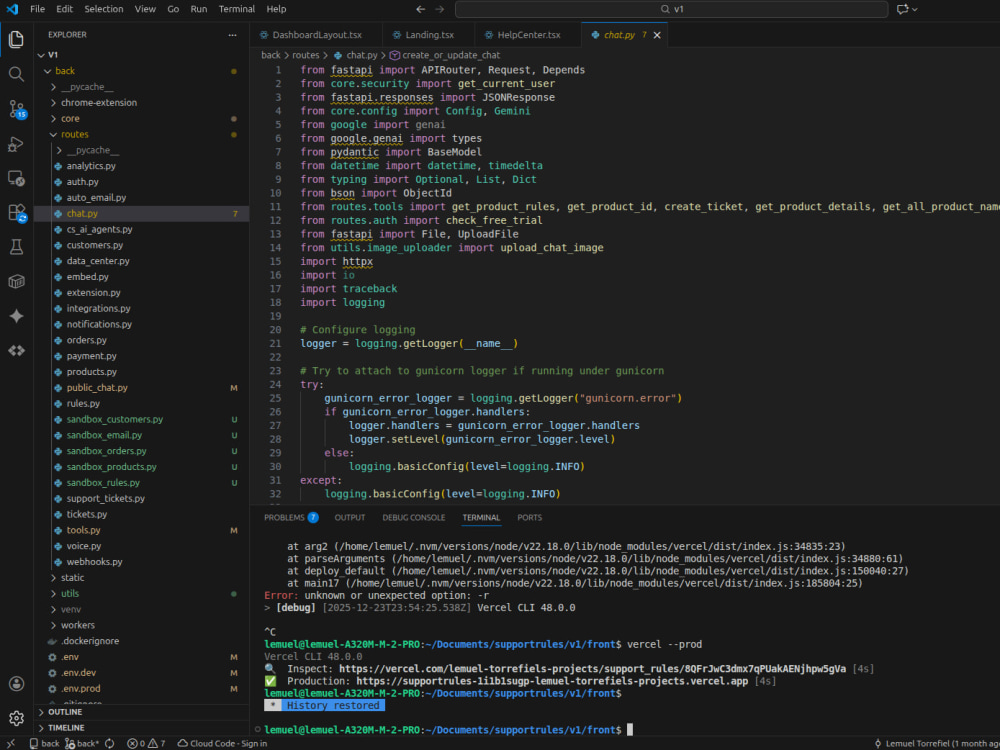Open the Explorer view in activity bar

17,39
